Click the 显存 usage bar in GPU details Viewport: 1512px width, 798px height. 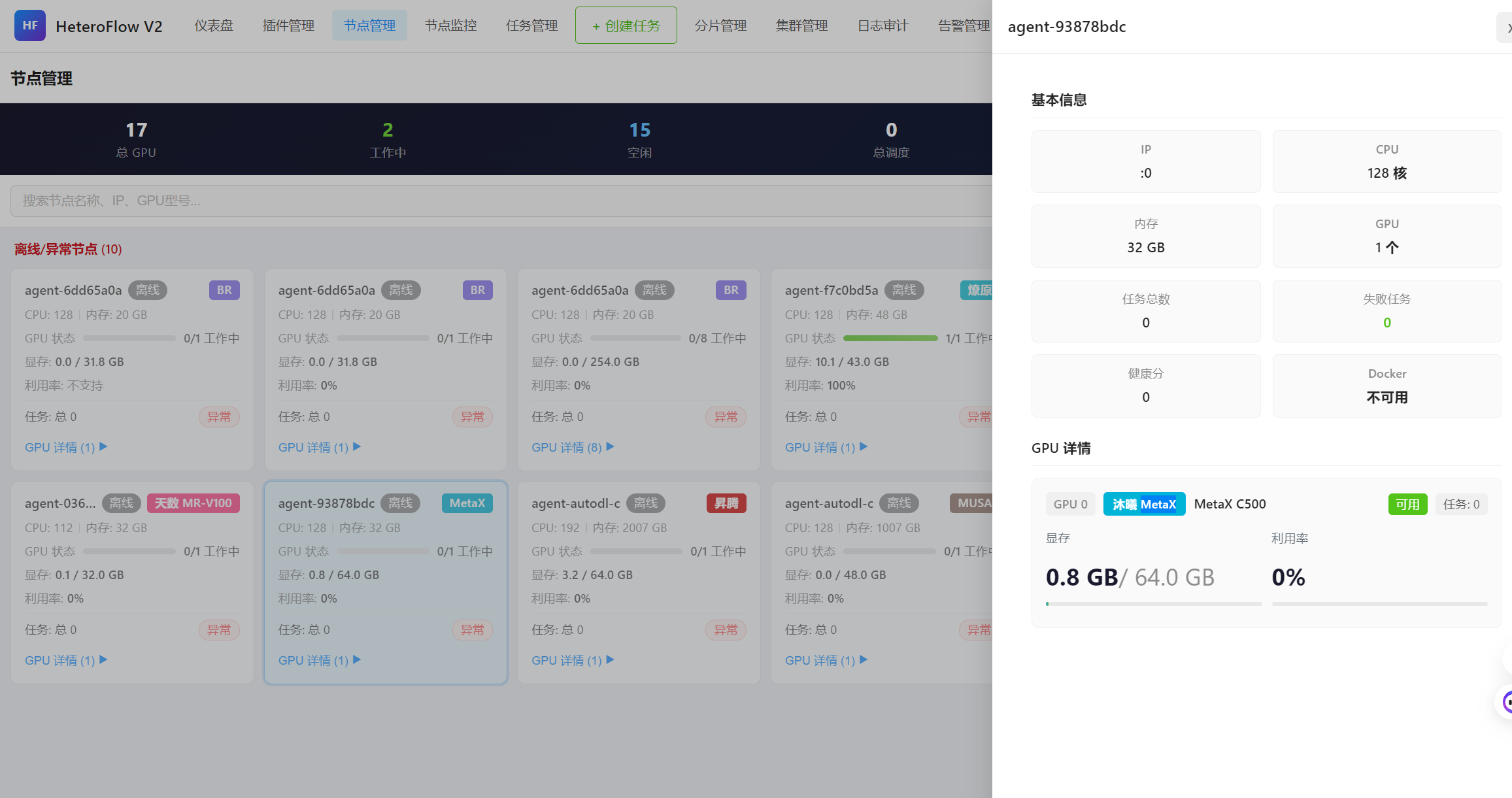pos(1153,604)
